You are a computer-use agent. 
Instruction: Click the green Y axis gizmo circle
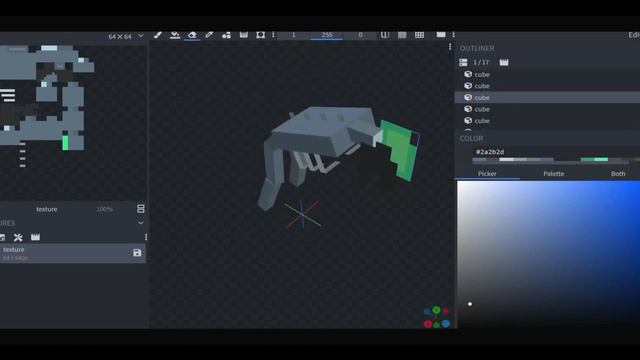point(436,310)
